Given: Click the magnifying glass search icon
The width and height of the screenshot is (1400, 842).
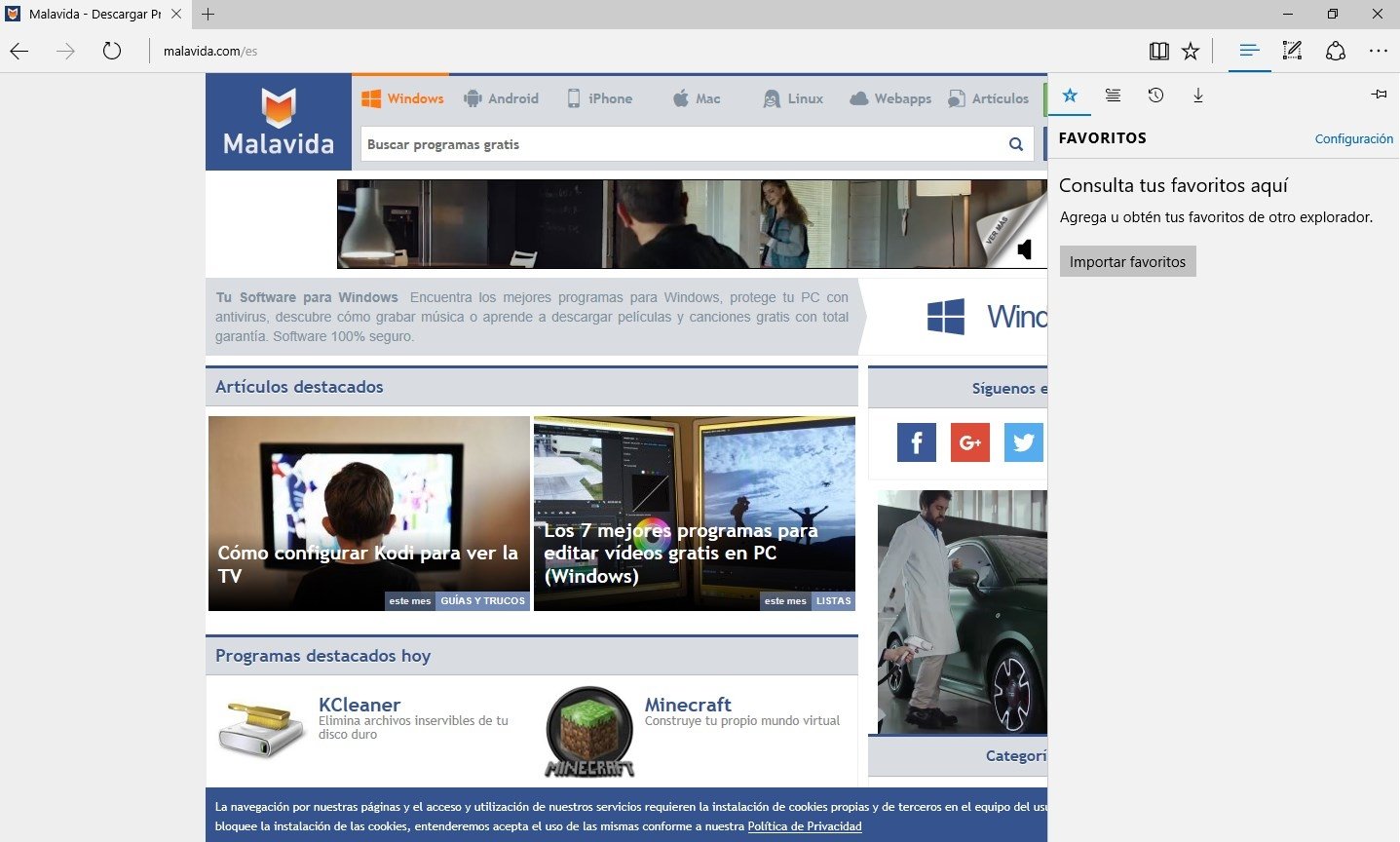Looking at the screenshot, I should [x=1016, y=144].
